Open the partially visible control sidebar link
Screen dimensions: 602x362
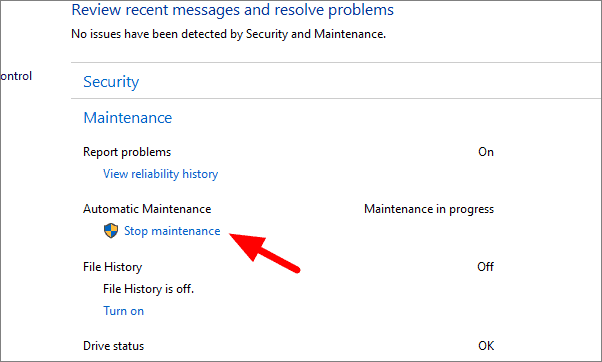[x=16, y=76]
